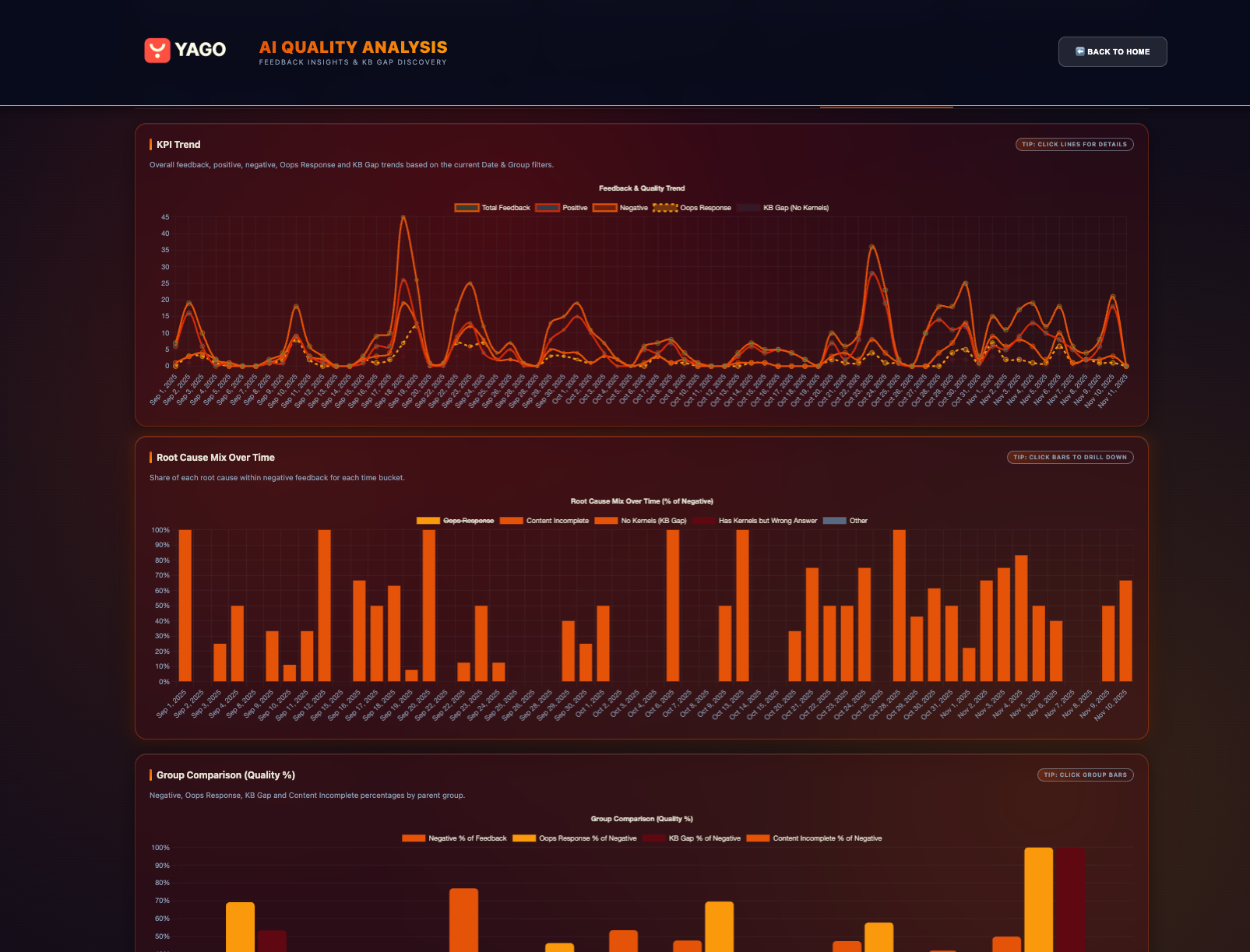Click the AI Quality Analysis title
The image size is (1250, 952).
(353, 47)
